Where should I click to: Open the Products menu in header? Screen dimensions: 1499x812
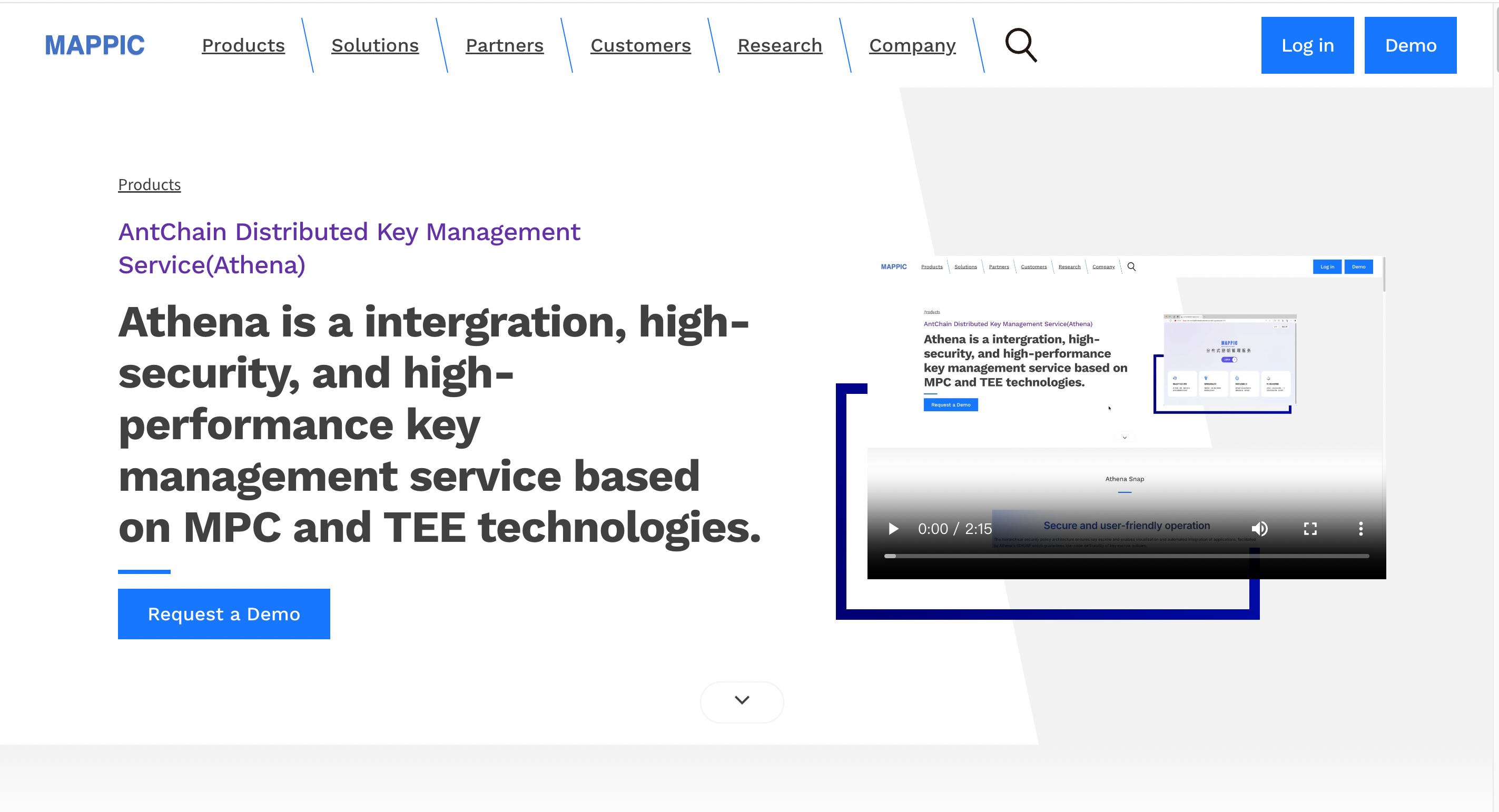243,45
